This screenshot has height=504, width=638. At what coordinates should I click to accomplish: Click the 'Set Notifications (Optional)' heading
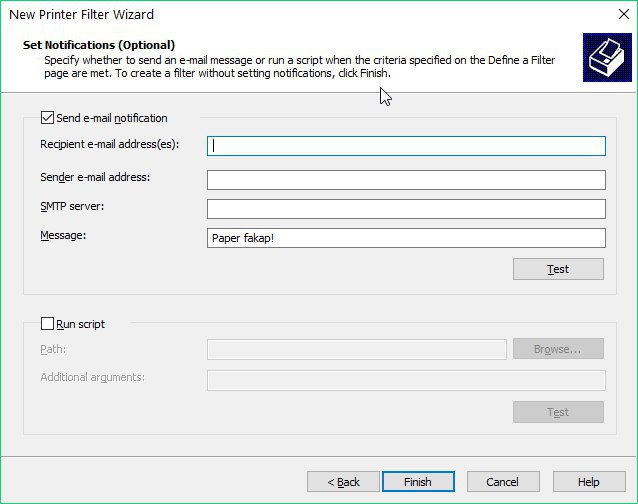(x=99, y=45)
